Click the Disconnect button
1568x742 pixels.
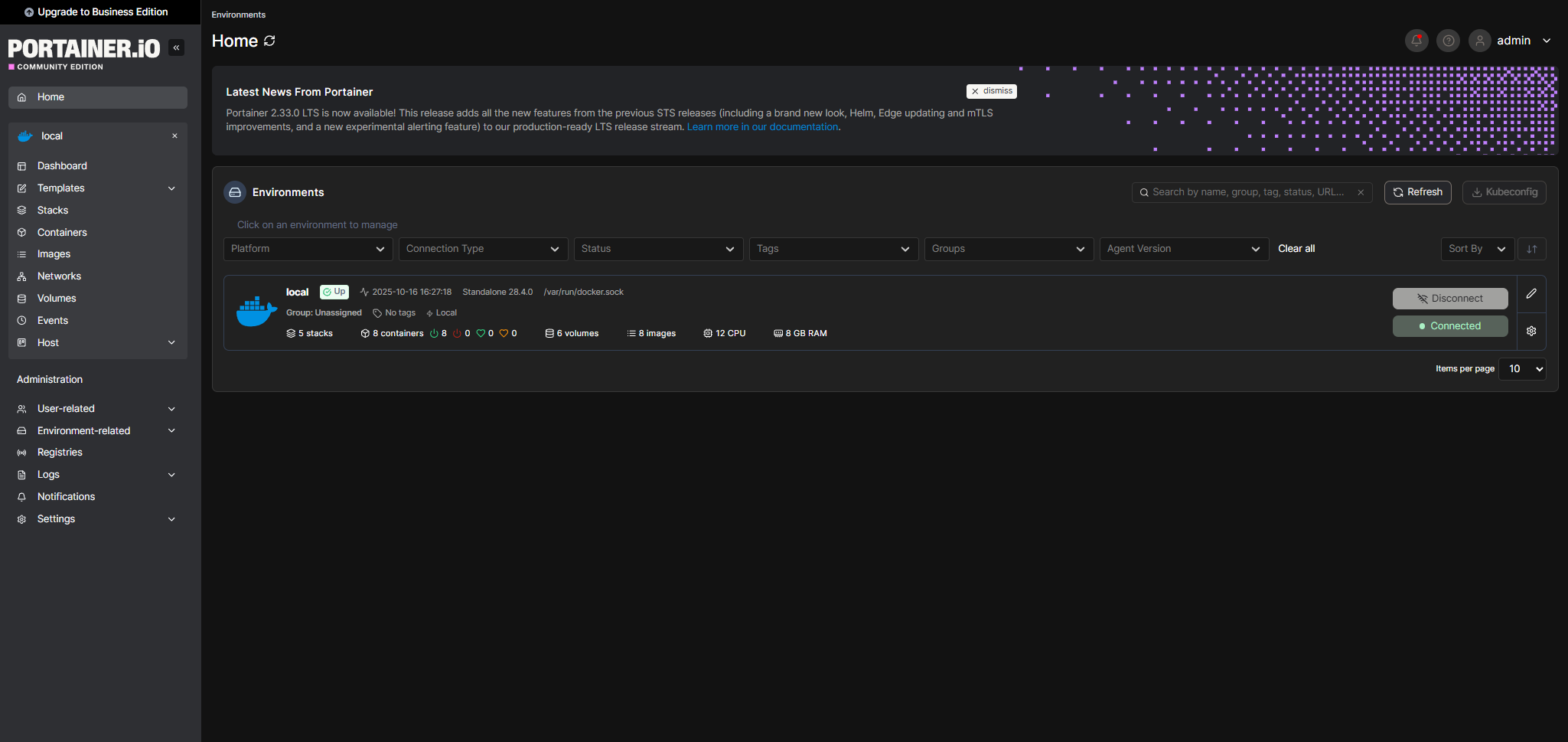click(1449, 299)
